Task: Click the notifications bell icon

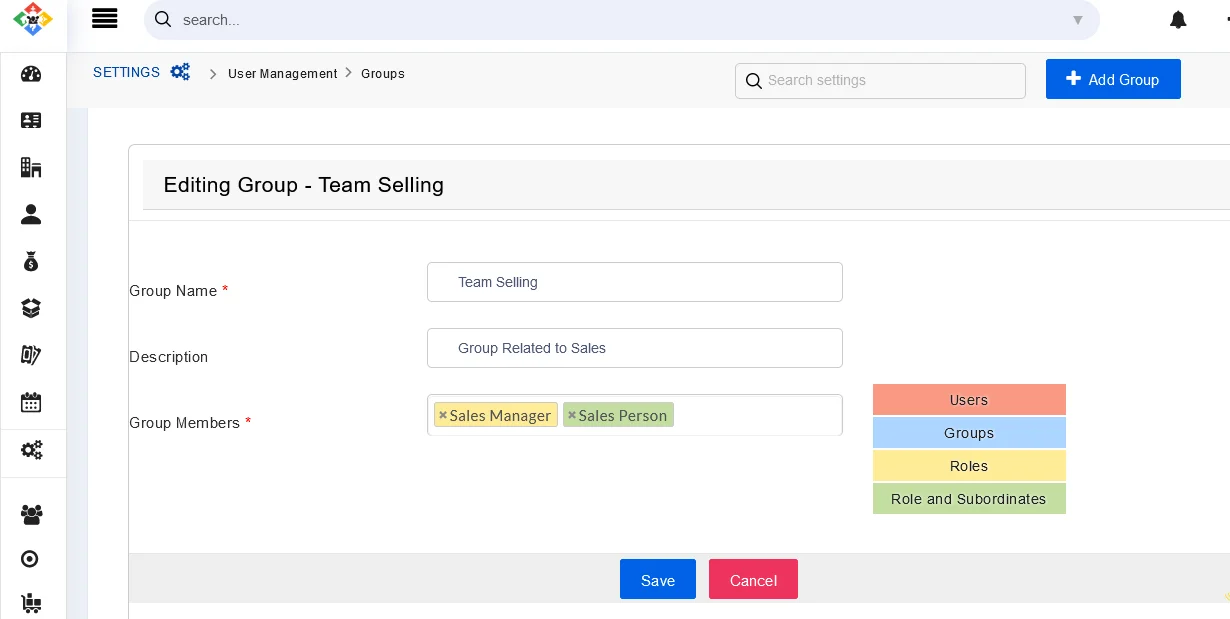Action: tap(1178, 20)
